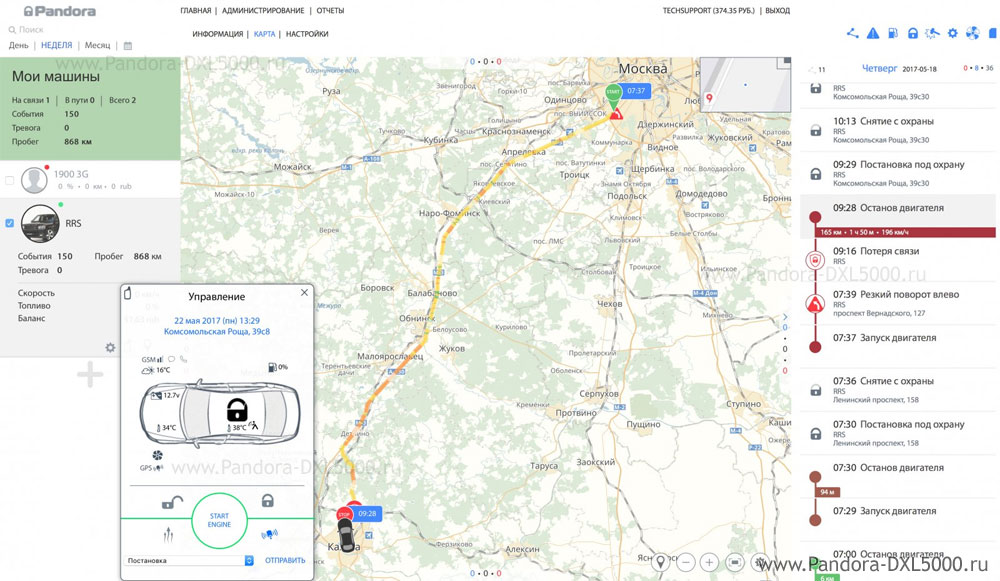Image resolution: width=1000 pixels, height=581 pixels.
Task: Click the 07:39 Резкий поворот влево event
Action: pos(898,303)
